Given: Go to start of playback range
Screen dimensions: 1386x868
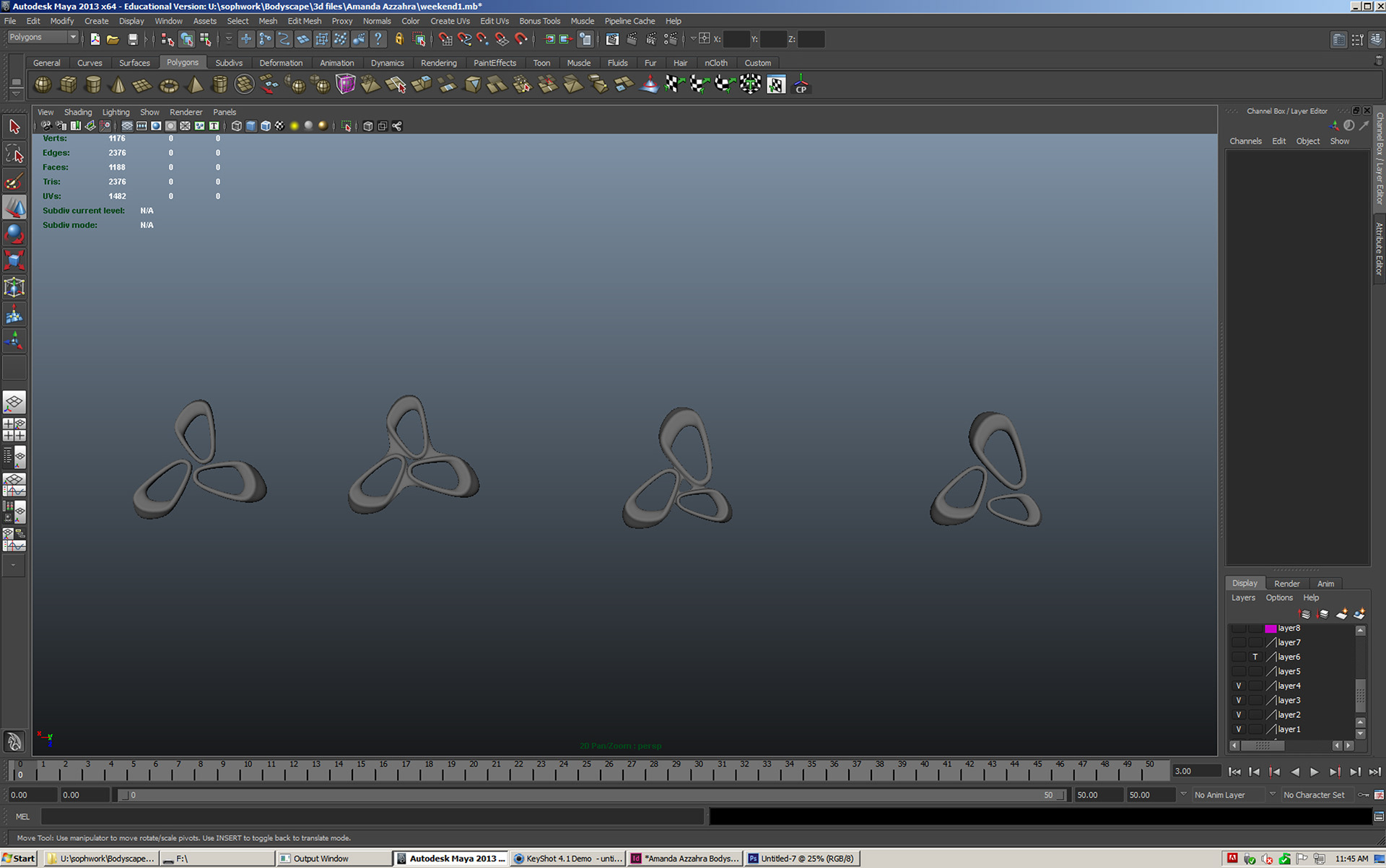Looking at the screenshot, I should tap(1234, 772).
